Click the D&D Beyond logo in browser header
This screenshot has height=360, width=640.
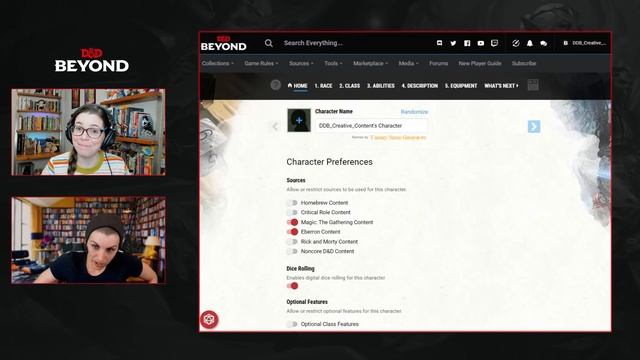point(224,43)
